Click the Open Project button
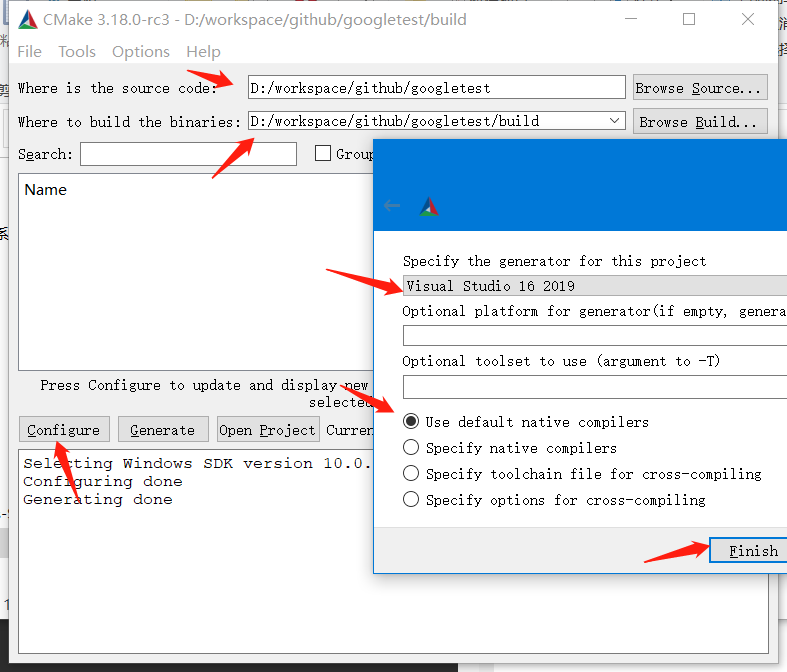 (x=268, y=430)
